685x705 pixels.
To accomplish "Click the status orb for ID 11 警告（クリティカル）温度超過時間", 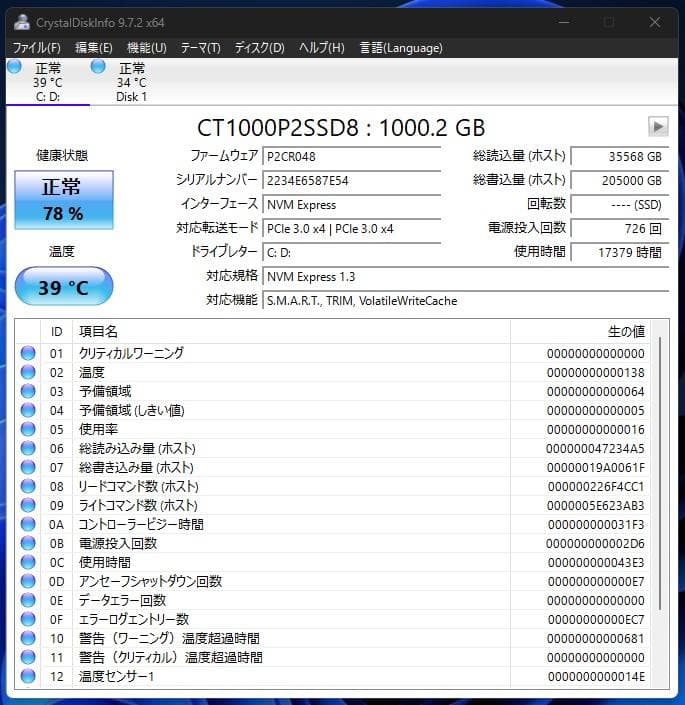I will tap(28, 657).
